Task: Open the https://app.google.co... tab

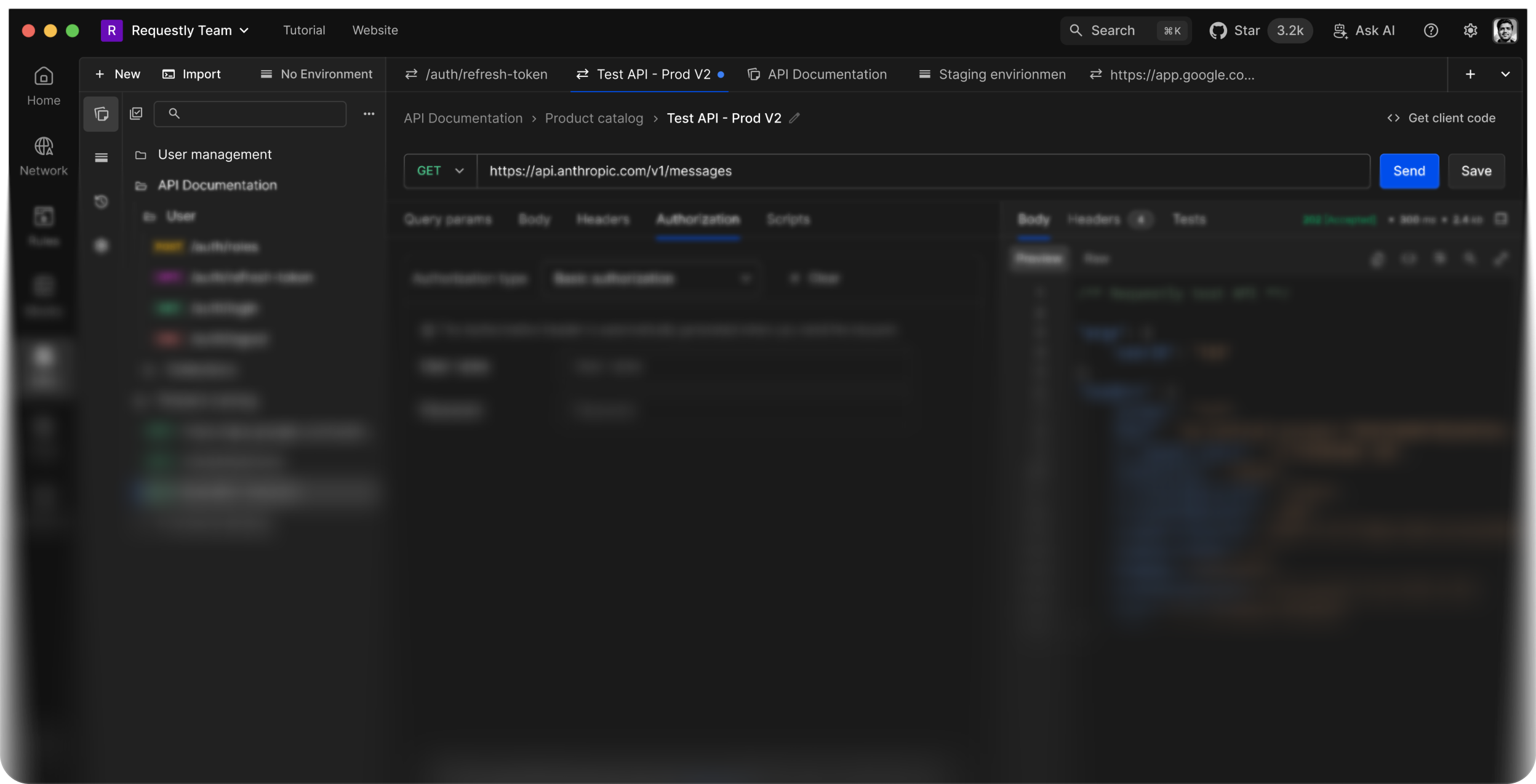Action: [x=1172, y=74]
